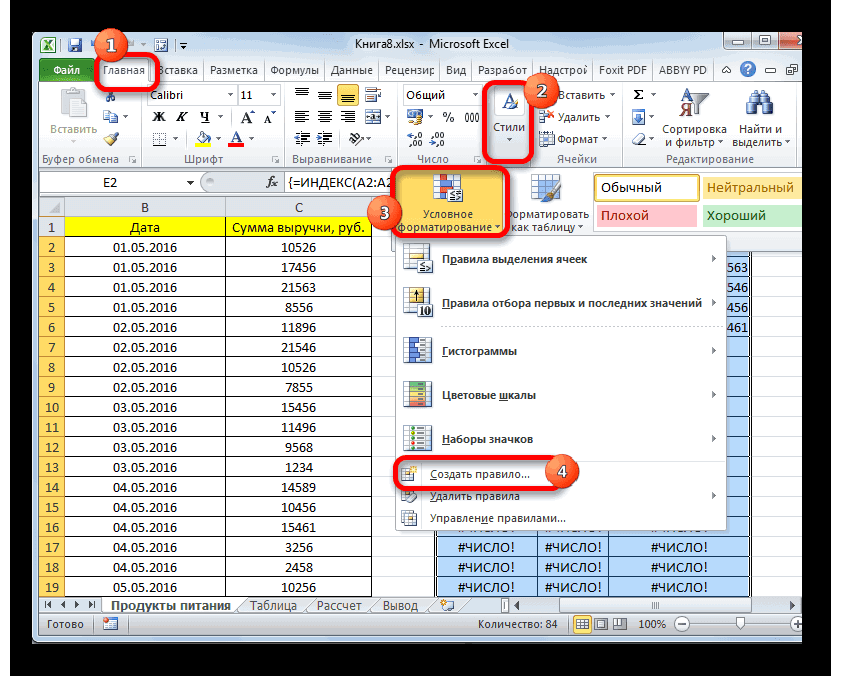
Task: Switch to the Формулы ribbon tab
Action: tap(294, 70)
